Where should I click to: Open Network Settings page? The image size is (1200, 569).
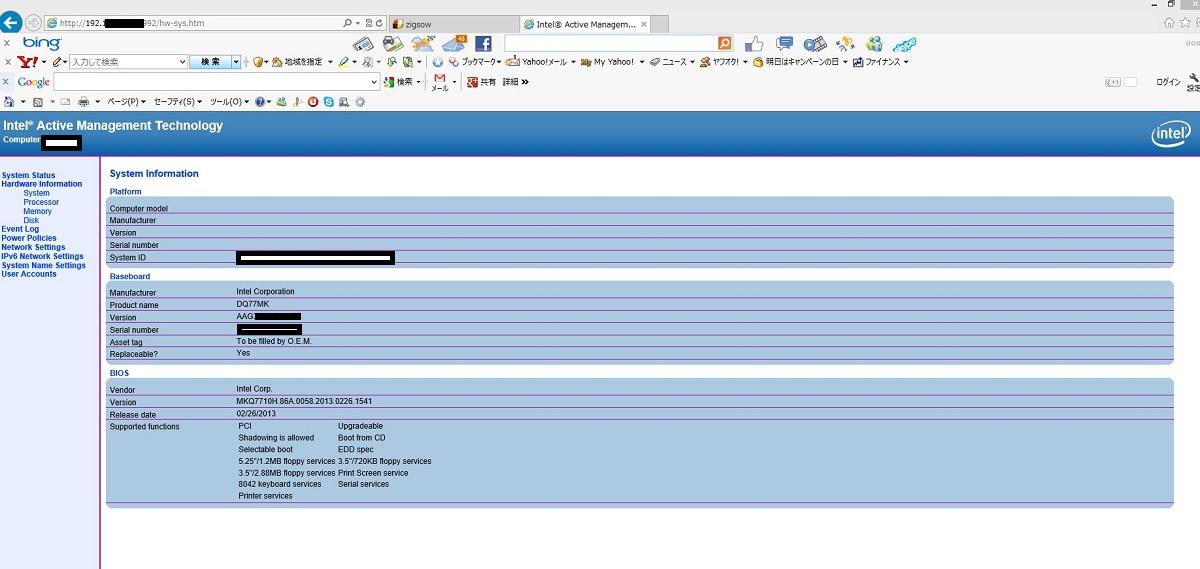click(33, 247)
